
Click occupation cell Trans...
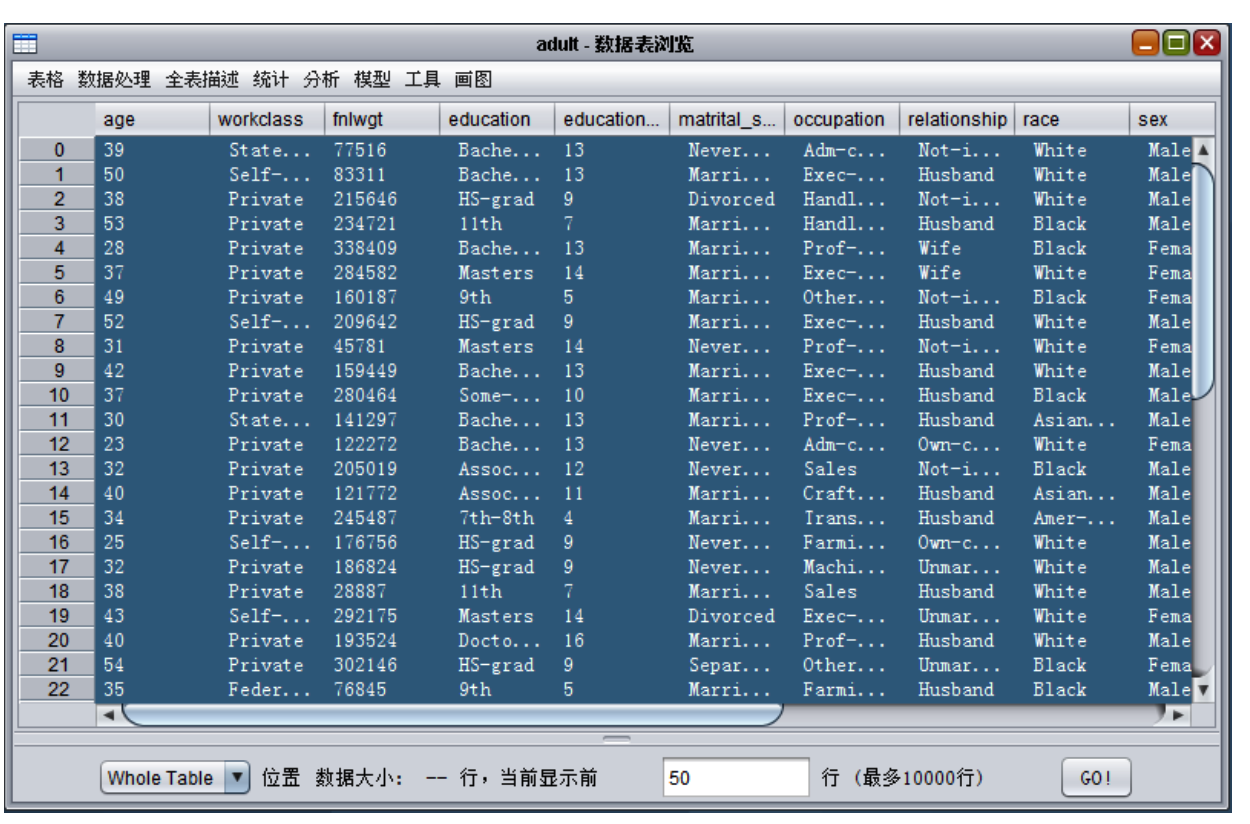tap(844, 518)
